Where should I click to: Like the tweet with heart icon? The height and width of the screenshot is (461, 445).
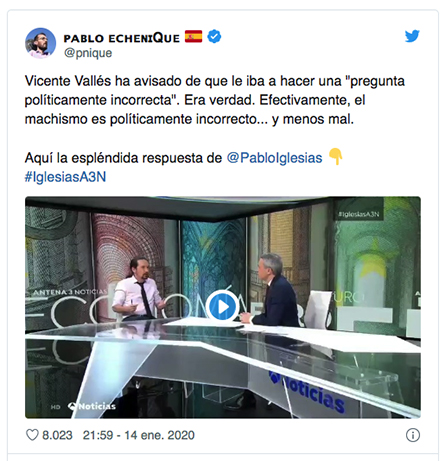pyautogui.click(x=32, y=435)
